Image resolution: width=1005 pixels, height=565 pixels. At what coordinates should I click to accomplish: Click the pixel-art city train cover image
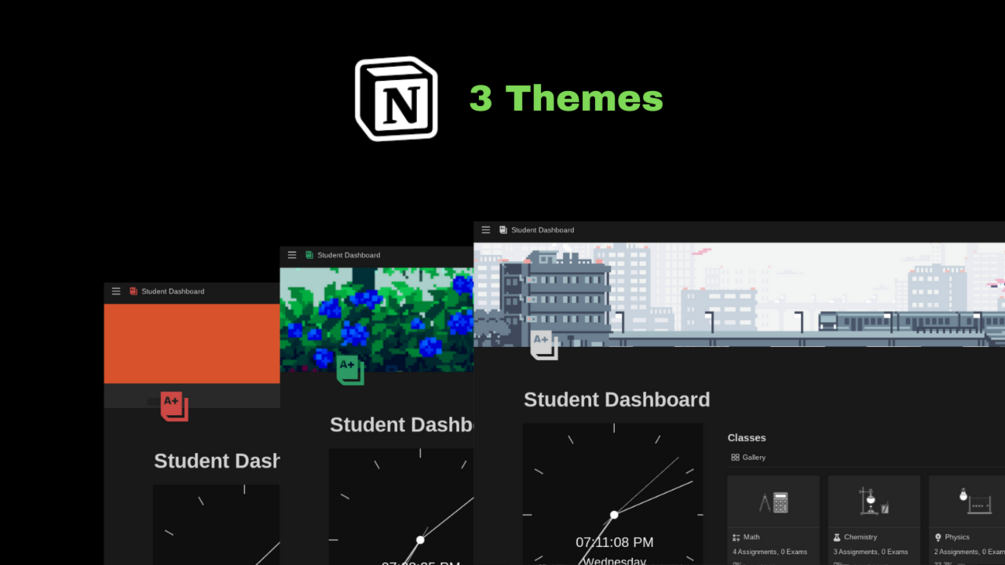[x=739, y=295]
